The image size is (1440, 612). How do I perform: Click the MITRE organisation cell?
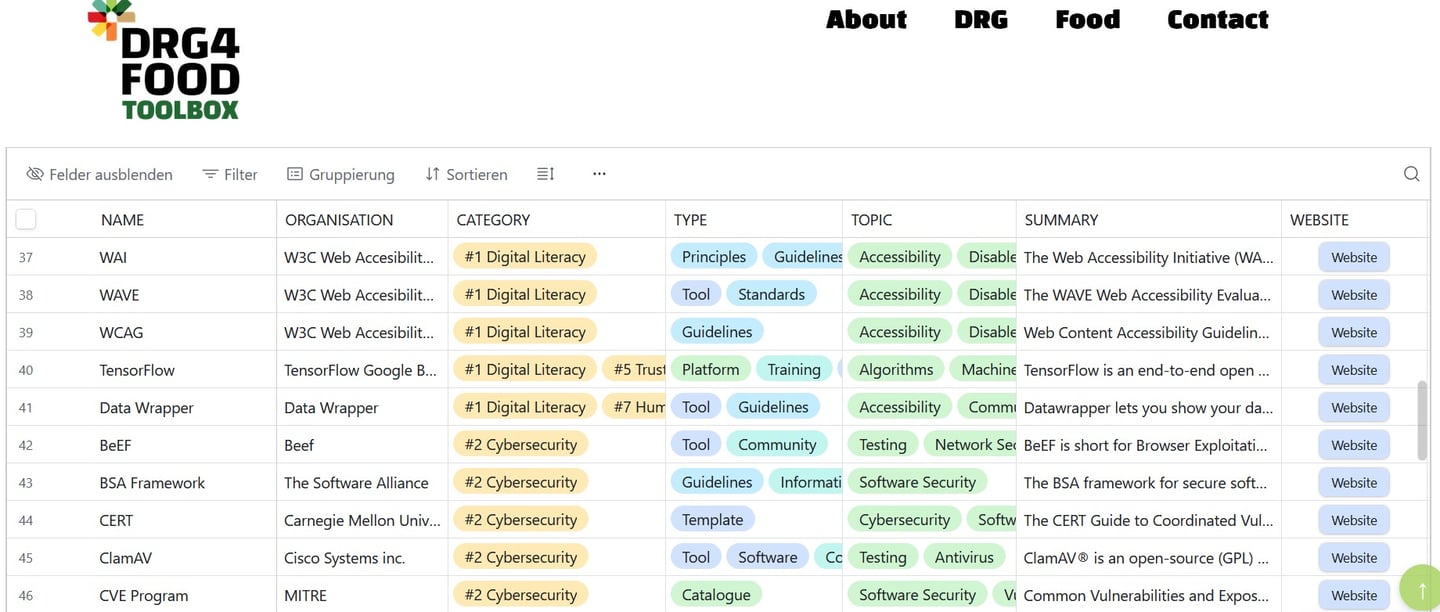click(362, 595)
